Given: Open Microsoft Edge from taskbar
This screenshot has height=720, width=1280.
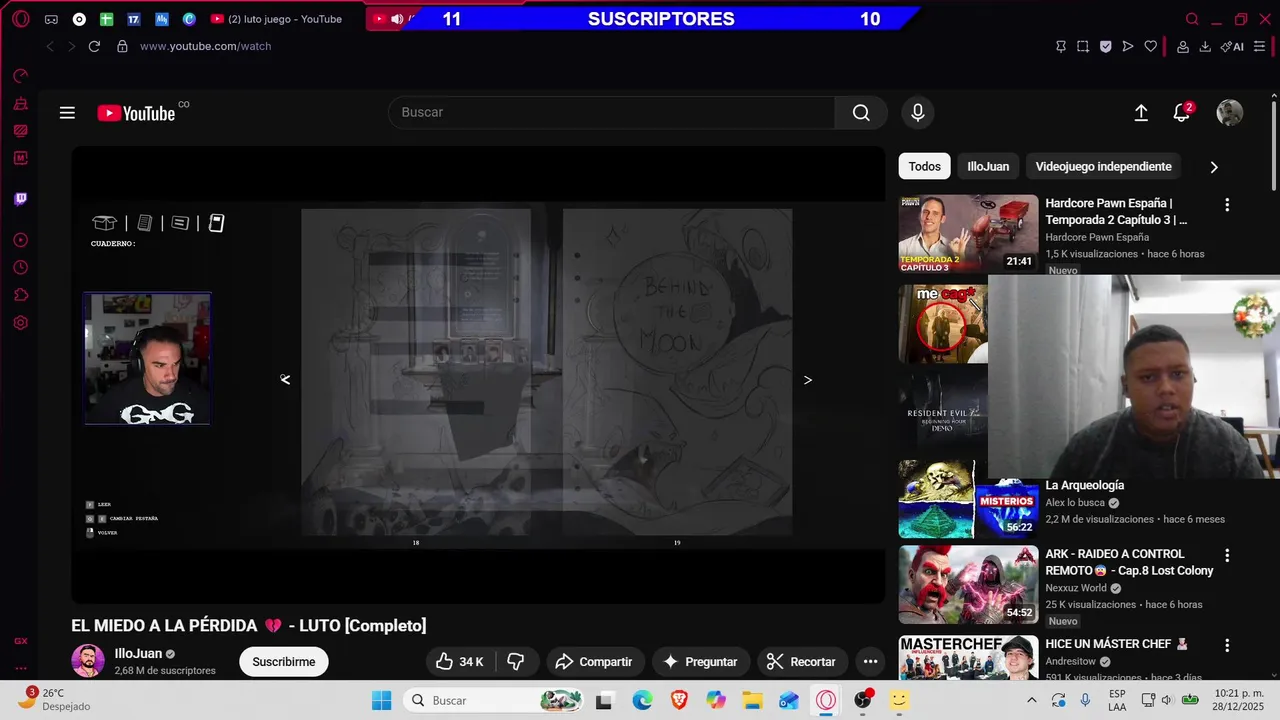Looking at the screenshot, I should (x=642, y=700).
